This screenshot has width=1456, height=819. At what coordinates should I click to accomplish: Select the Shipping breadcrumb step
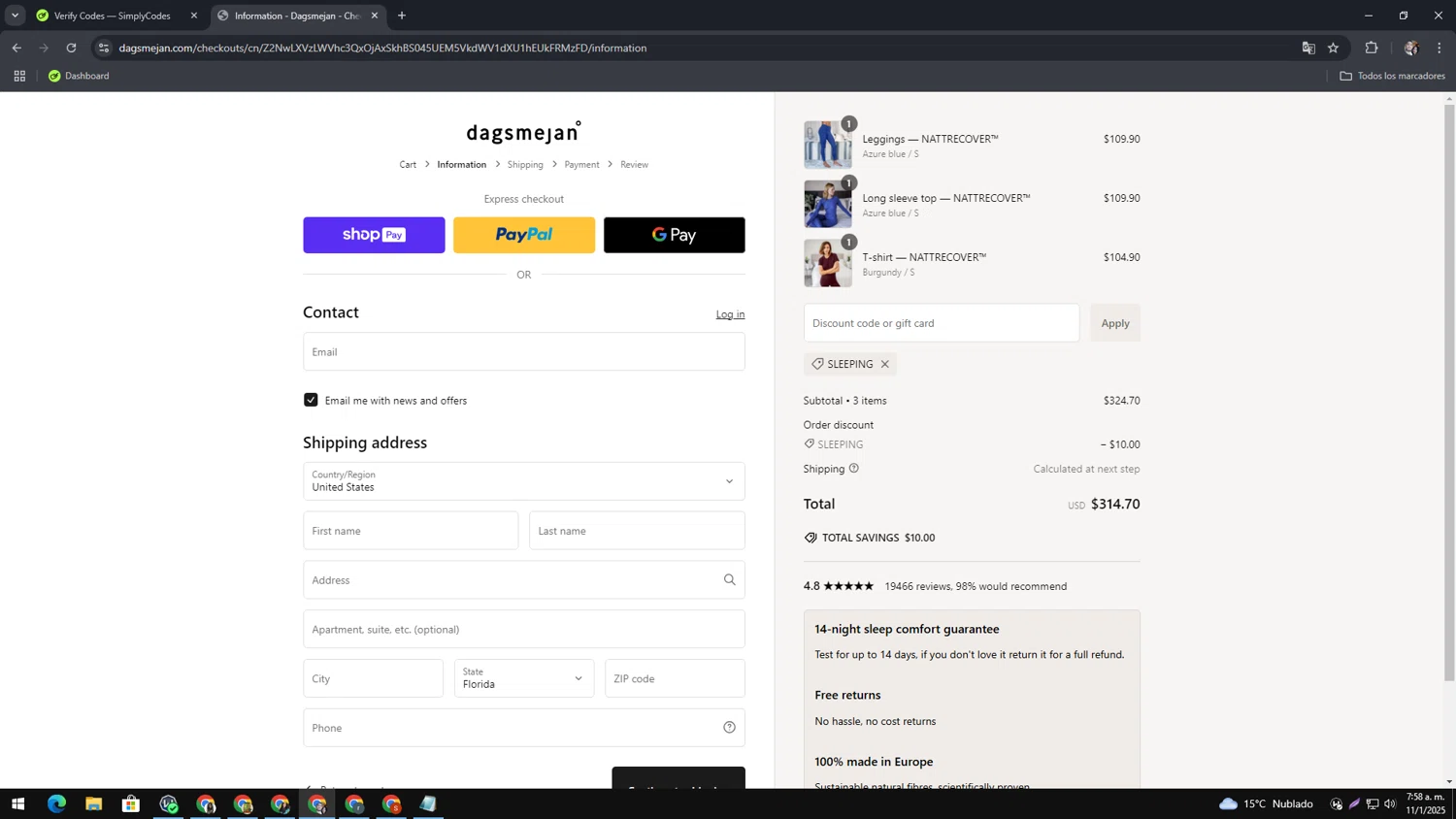point(525,165)
